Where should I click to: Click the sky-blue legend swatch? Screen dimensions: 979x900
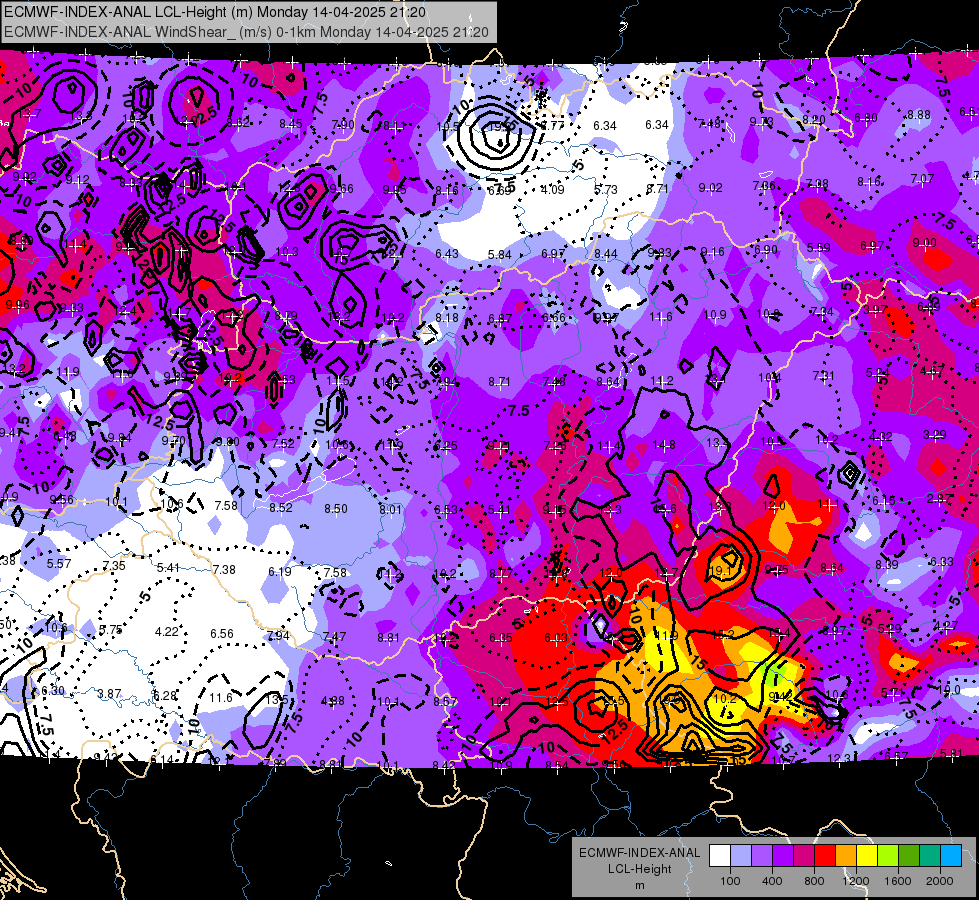coord(951,856)
